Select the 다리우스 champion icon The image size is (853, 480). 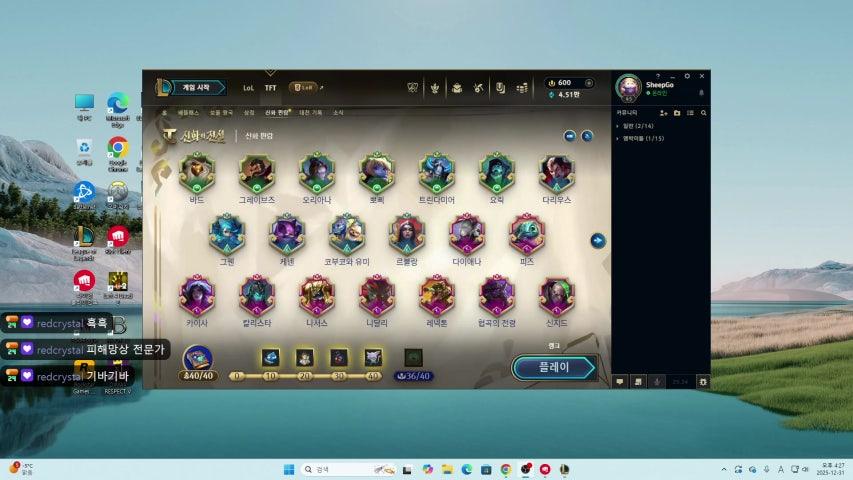click(x=557, y=173)
